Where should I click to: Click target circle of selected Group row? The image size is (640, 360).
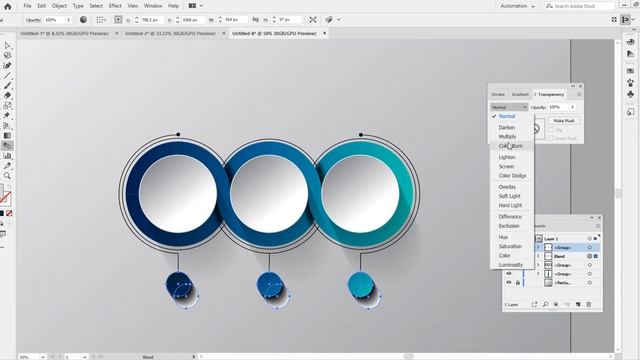(589, 248)
